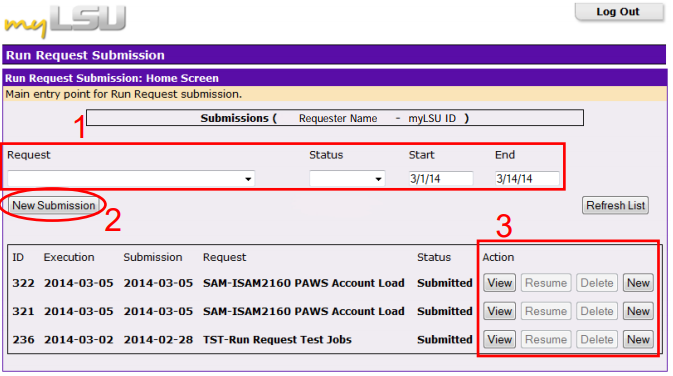Click 'SAM-ISAM2160 PAWS Account Load' in row 322
The image size is (673, 376).
[x=303, y=283]
